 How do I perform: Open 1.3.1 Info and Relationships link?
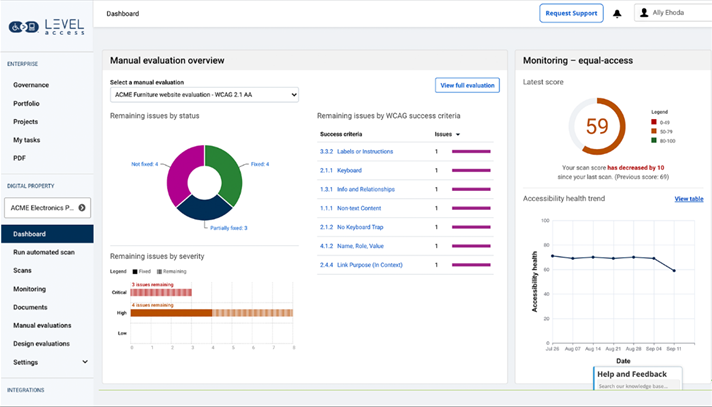tap(357, 189)
